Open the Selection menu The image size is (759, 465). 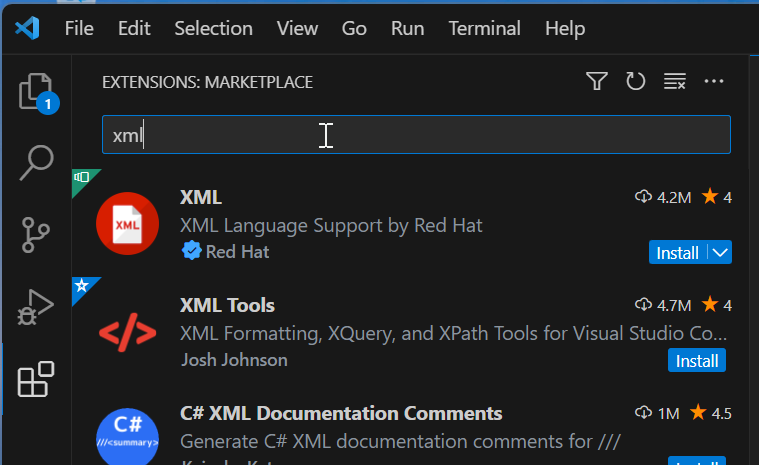point(213,29)
